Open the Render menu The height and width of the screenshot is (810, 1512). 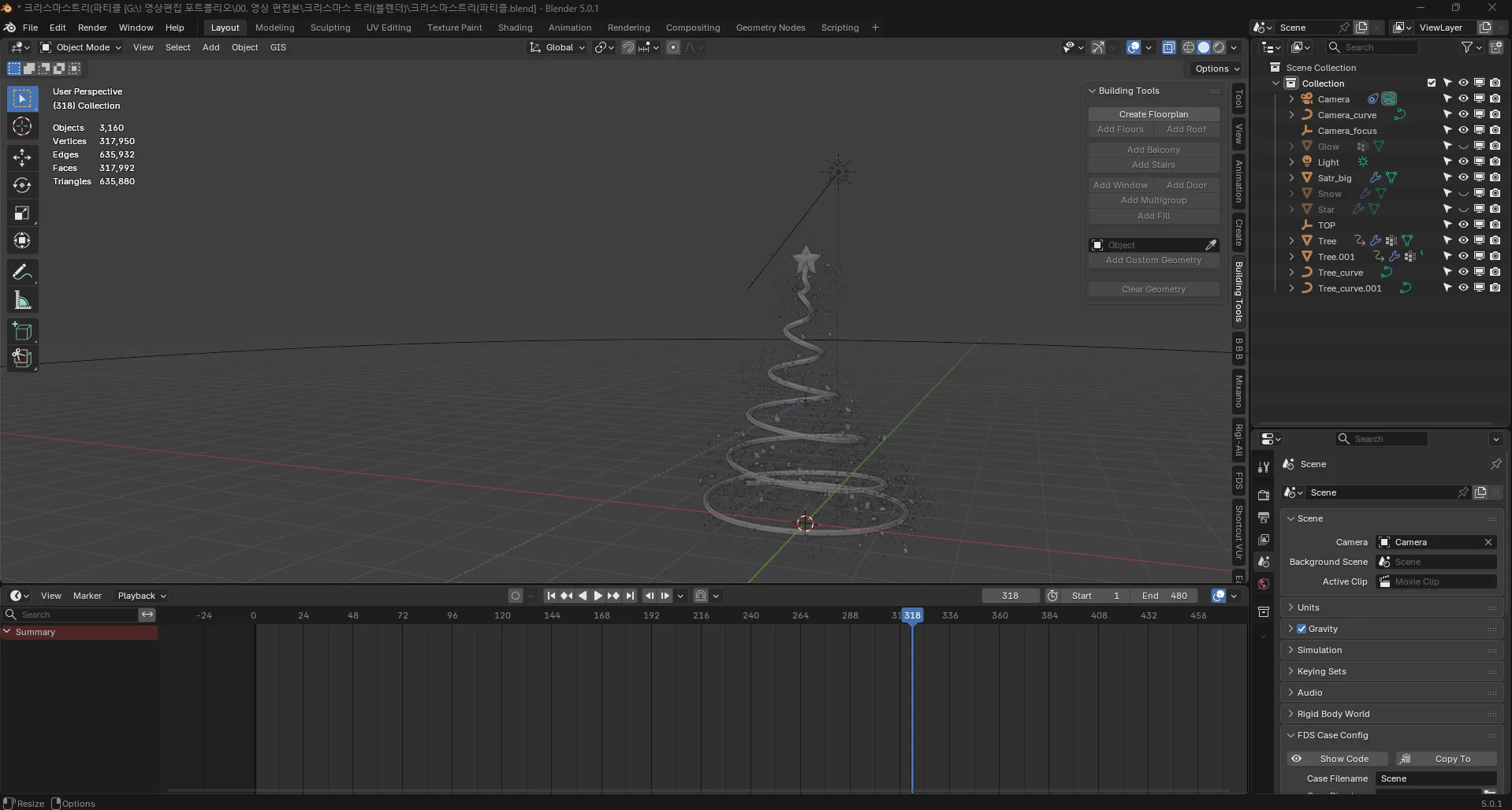[92, 28]
